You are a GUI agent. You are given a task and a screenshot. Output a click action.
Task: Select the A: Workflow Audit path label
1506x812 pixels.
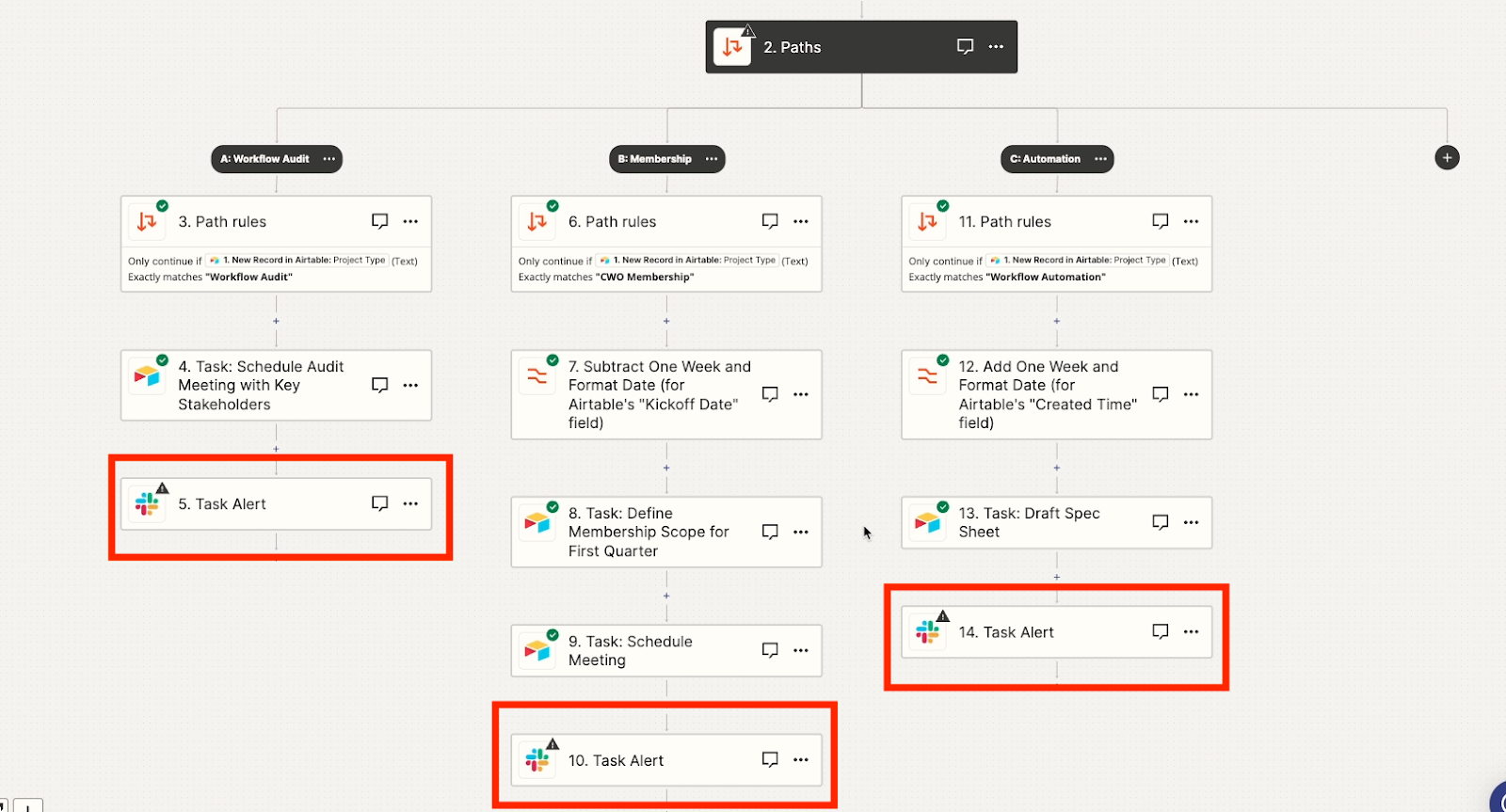point(264,159)
